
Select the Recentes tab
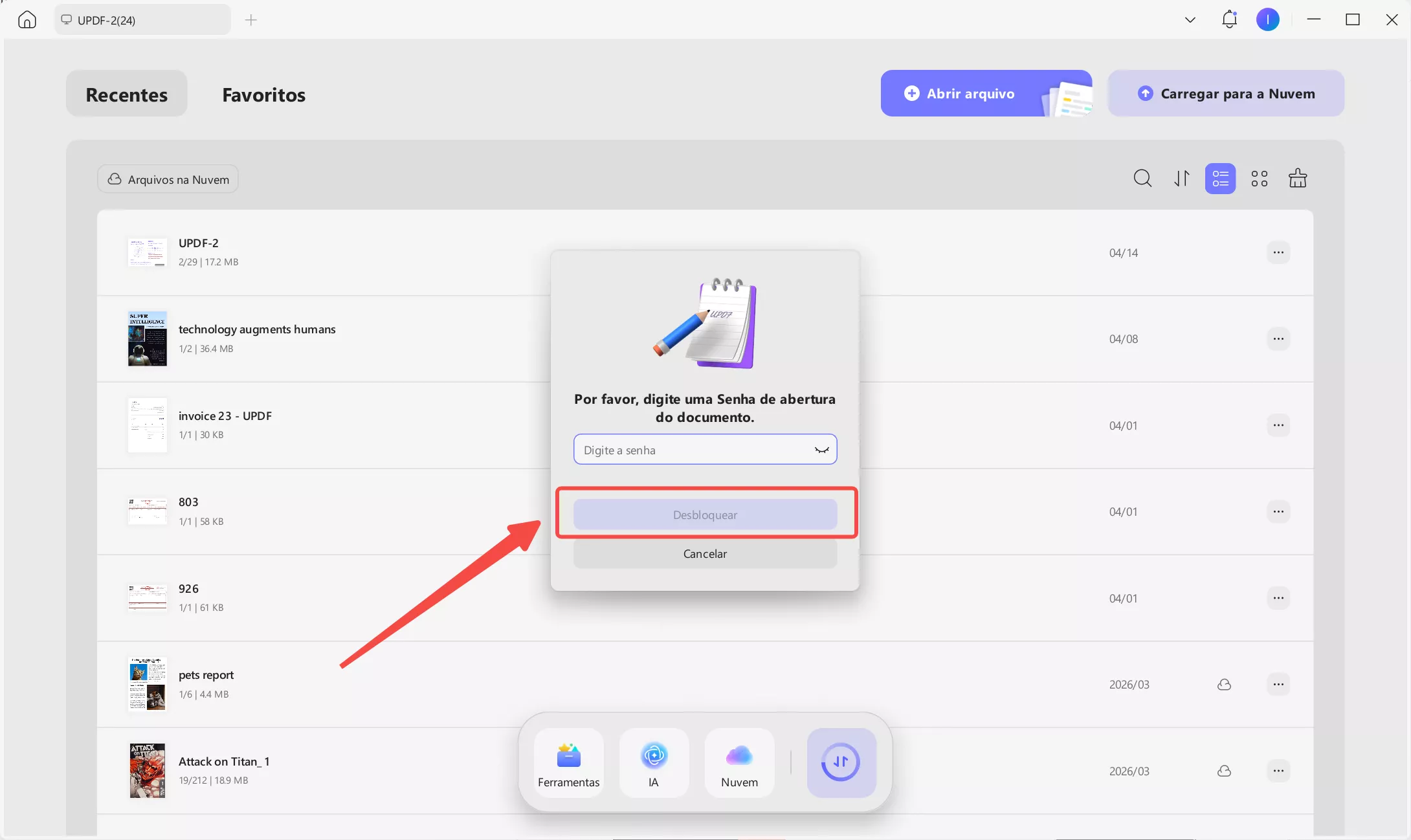click(x=127, y=94)
